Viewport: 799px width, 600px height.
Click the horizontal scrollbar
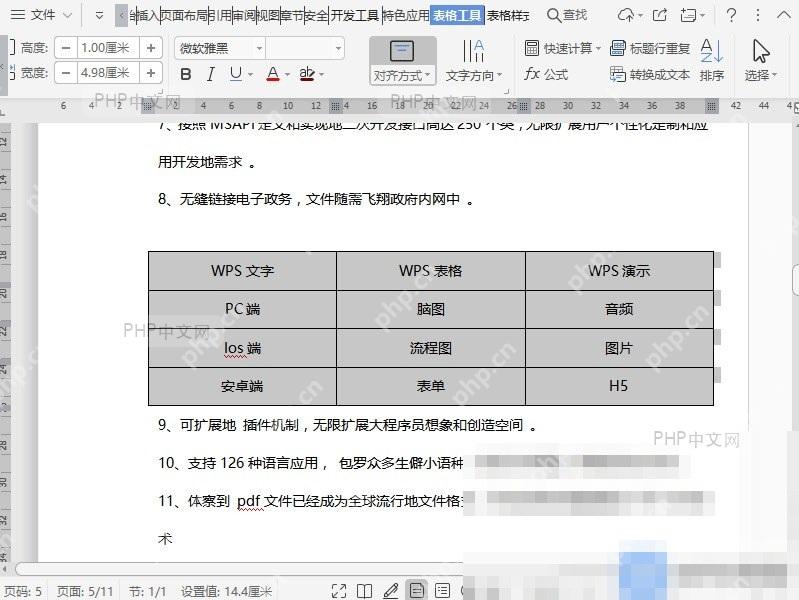coord(239,568)
